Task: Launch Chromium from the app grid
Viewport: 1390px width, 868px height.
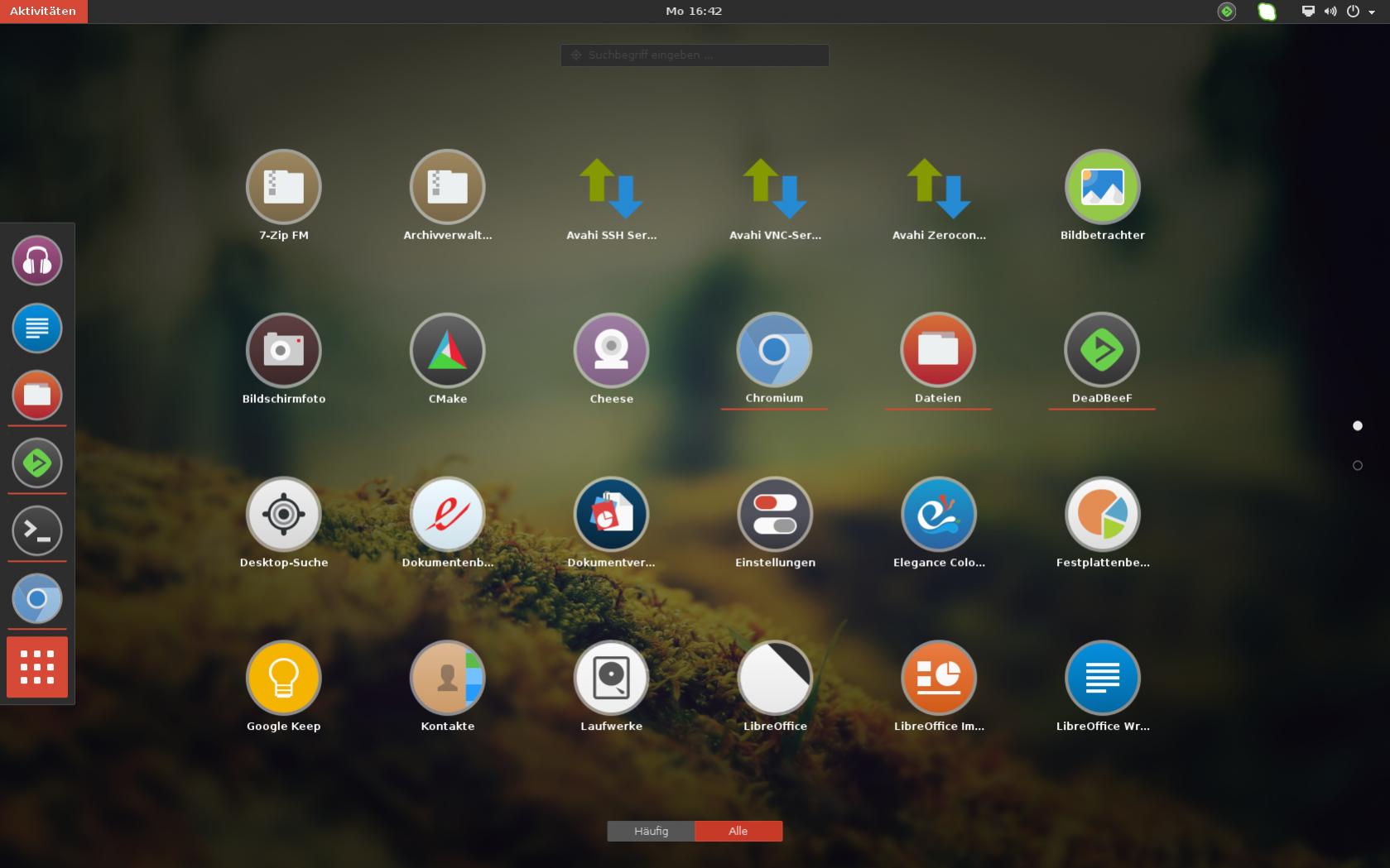Action: [775, 351]
